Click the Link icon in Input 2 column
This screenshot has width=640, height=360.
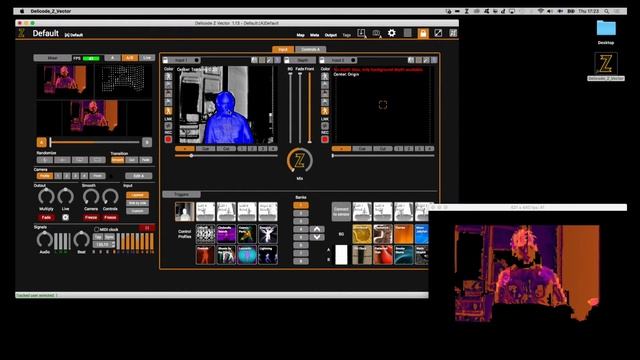324,126
